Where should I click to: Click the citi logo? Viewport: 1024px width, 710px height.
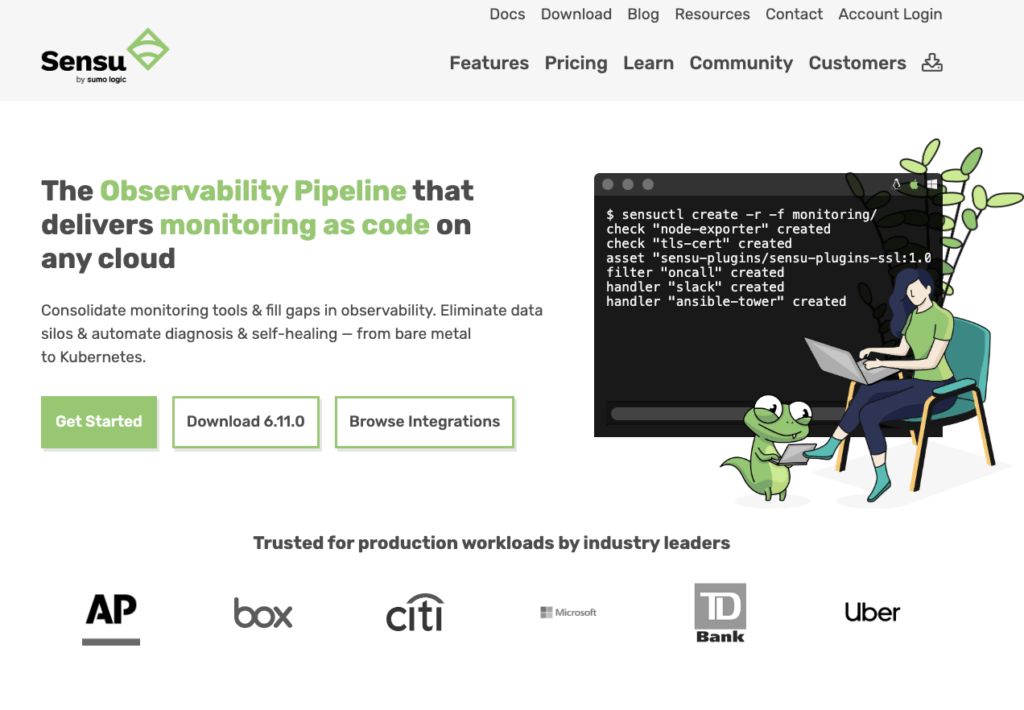415,612
